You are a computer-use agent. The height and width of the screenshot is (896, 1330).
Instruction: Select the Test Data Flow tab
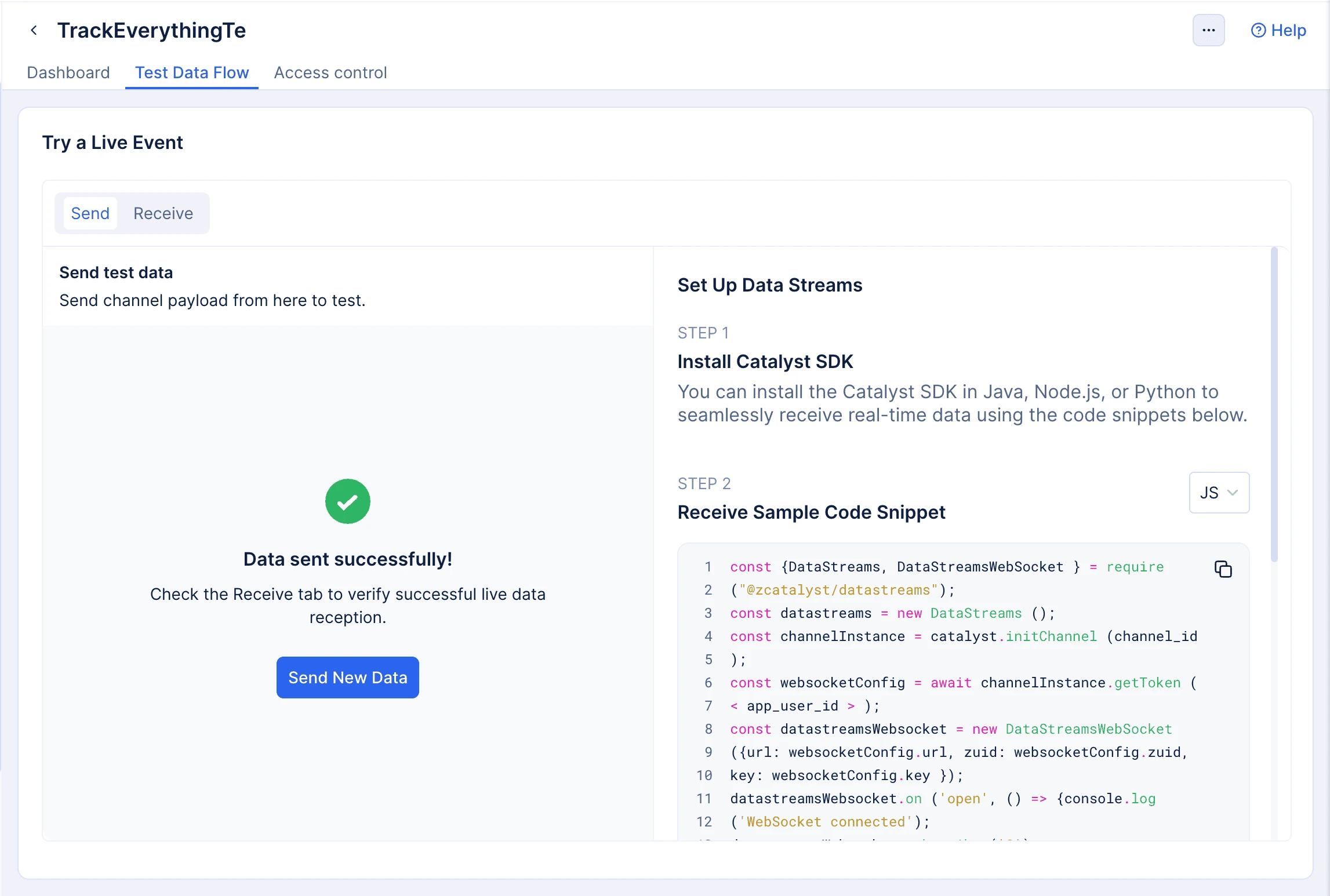pos(192,72)
